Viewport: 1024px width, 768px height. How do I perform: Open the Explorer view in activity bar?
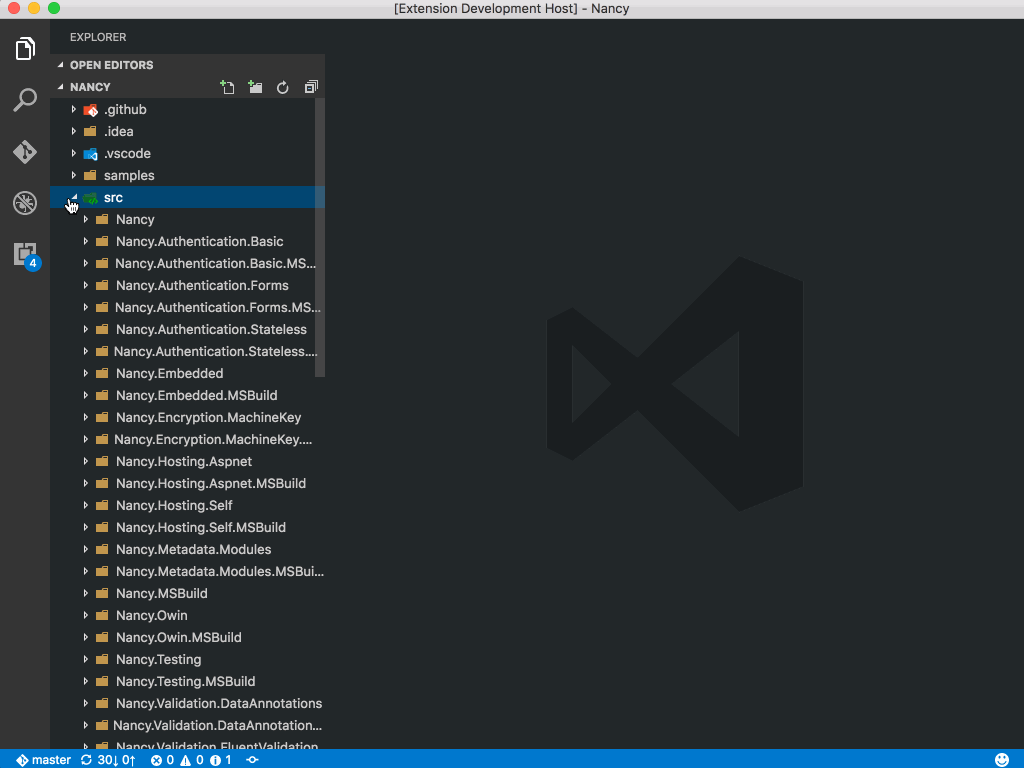[25, 48]
